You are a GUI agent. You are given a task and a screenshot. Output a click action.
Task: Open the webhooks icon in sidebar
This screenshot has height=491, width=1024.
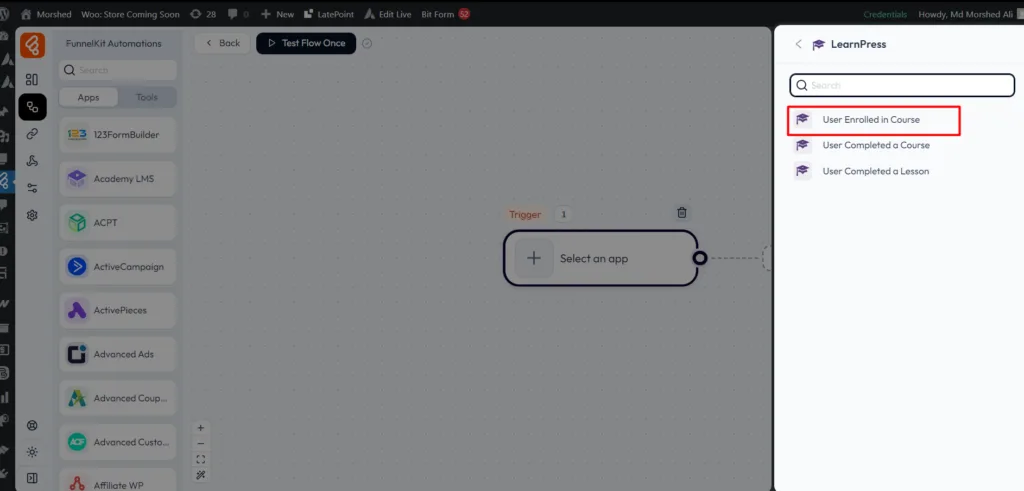coord(32,161)
